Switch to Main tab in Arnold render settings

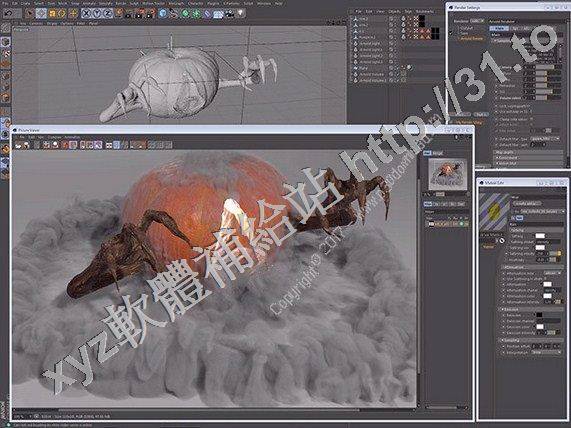click(x=498, y=28)
